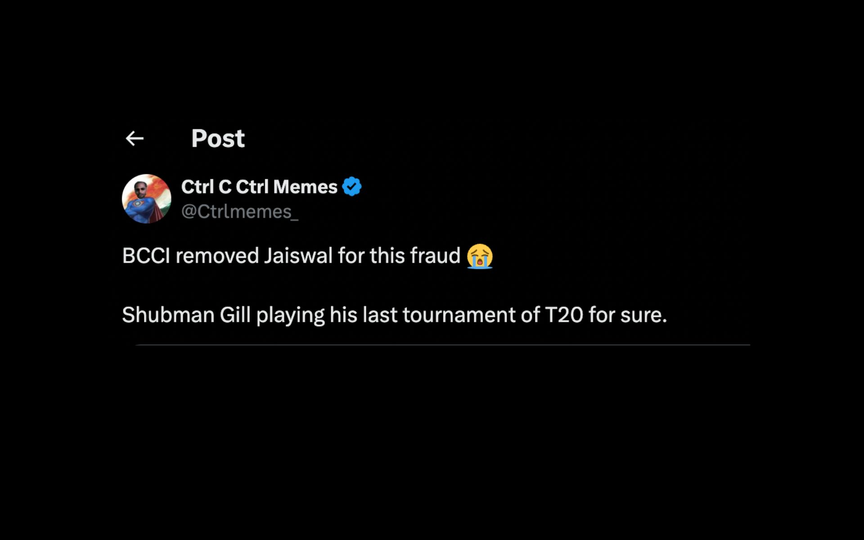
Task: Go back using the left arrow
Action: (134, 138)
